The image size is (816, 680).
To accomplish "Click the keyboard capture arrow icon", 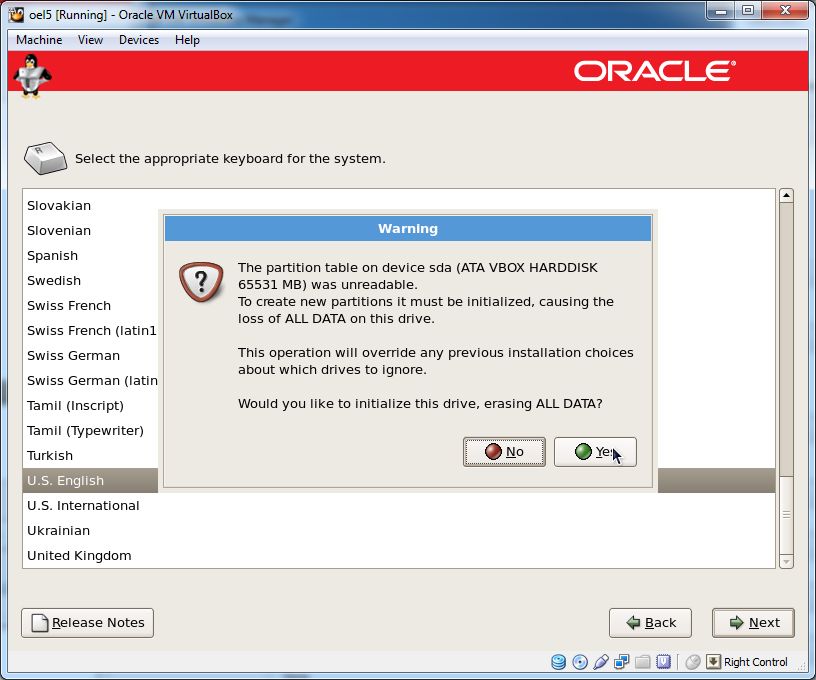I will pyautogui.click(x=713, y=662).
